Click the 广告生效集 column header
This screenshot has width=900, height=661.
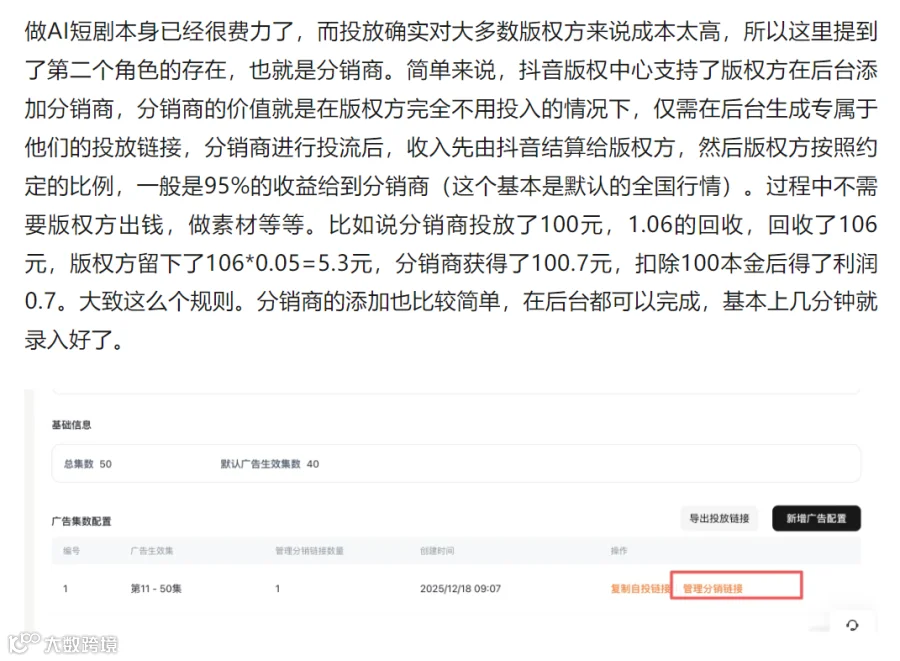pos(152,551)
